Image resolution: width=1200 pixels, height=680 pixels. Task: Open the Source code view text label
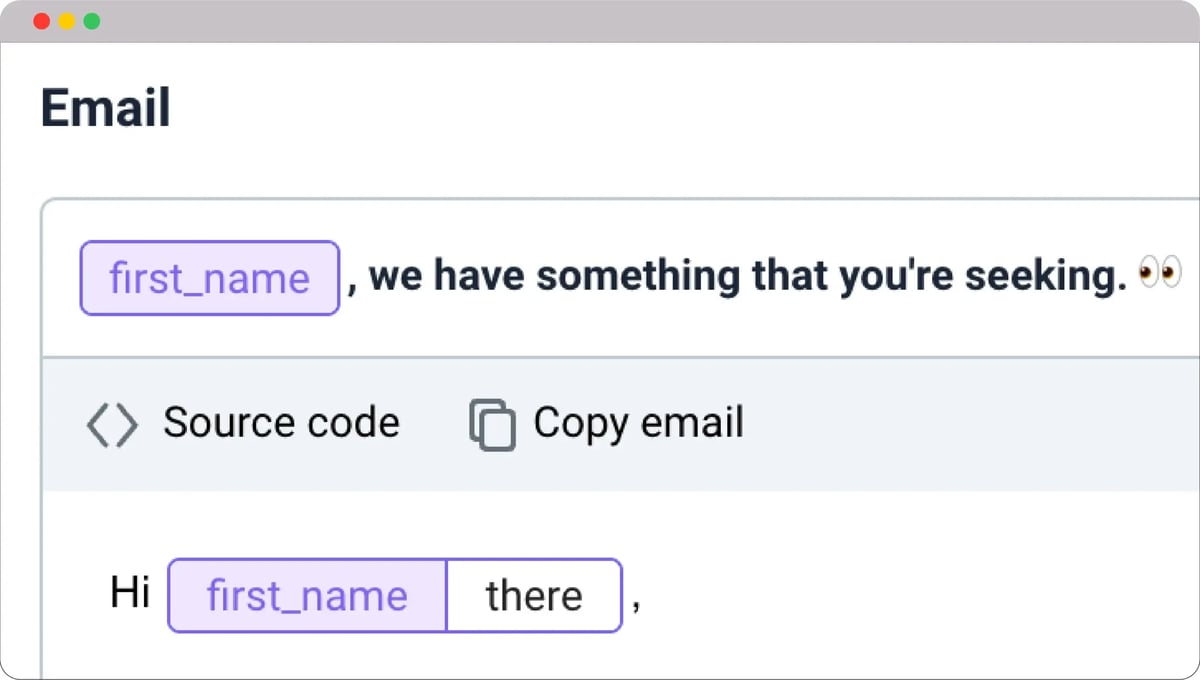pyautogui.click(x=281, y=423)
